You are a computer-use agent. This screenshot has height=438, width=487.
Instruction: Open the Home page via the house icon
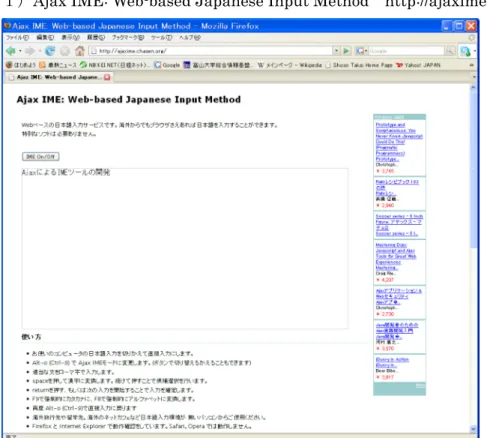(80, 51)
